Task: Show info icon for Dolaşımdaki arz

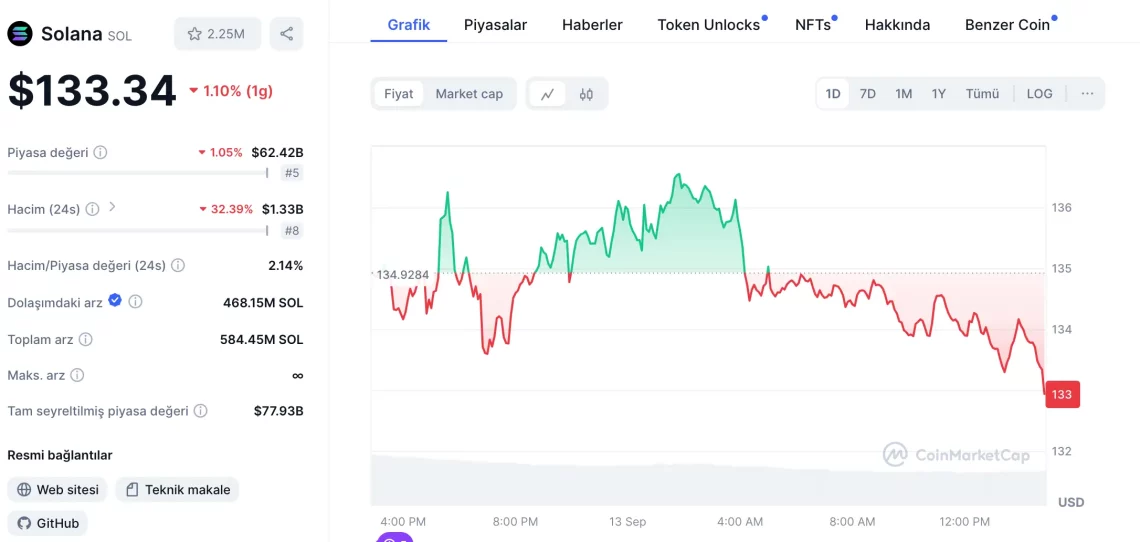Action: point(135,301)
